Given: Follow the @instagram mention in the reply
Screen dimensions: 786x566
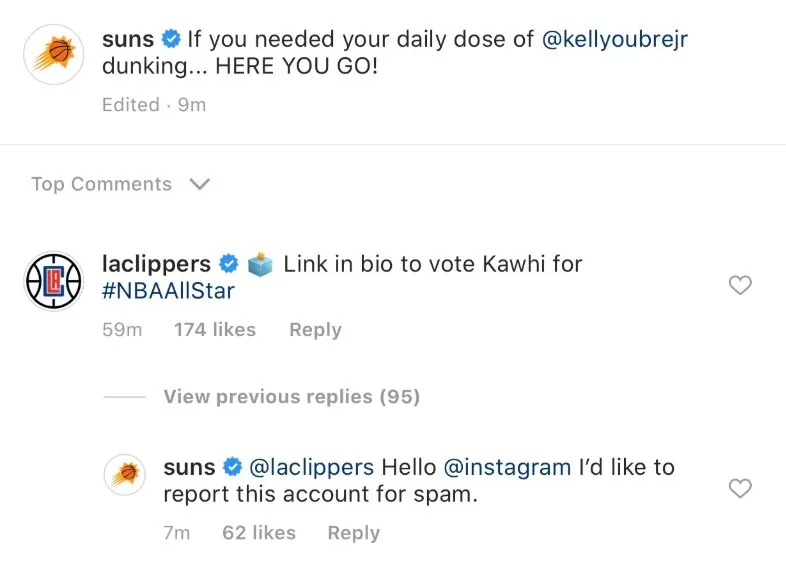Looking at the screenshot, I should pyautogui.click(x=508, y=467).
